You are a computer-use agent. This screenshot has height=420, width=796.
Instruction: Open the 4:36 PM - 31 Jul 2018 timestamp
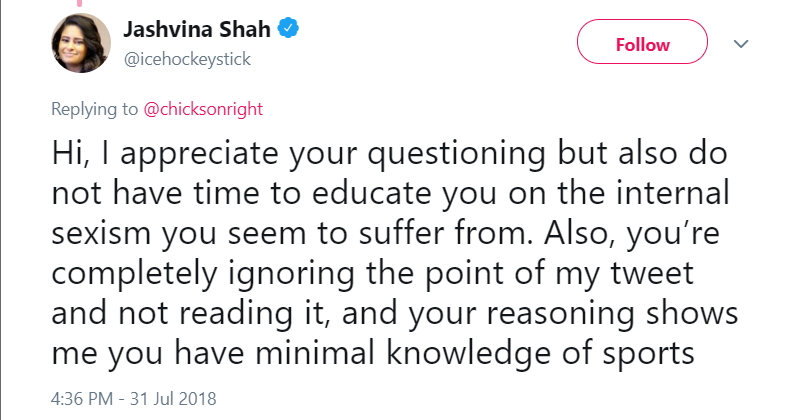(134, 399)
